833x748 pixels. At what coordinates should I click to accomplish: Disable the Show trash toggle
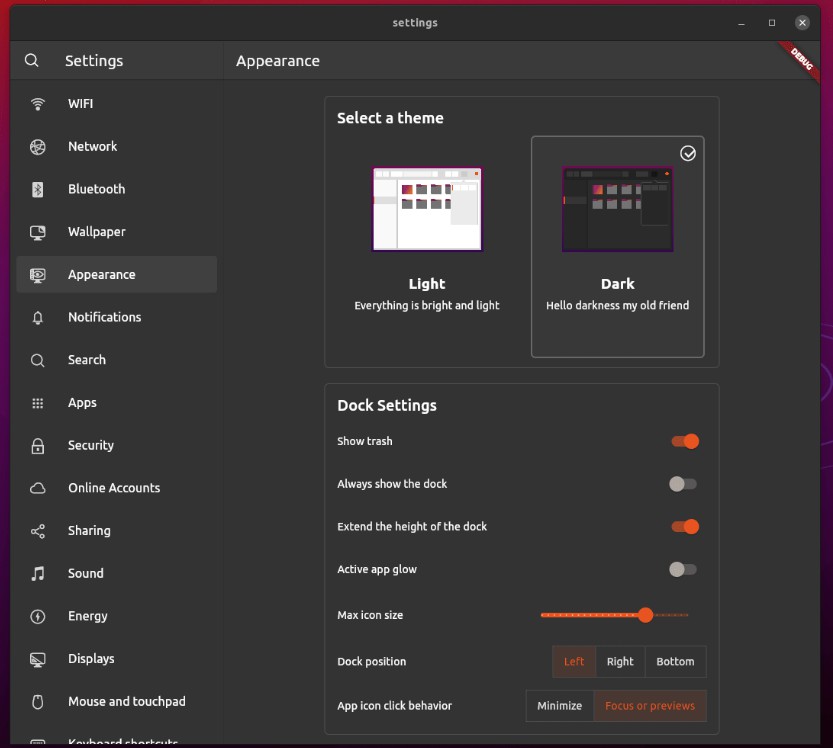click(685, 441)
